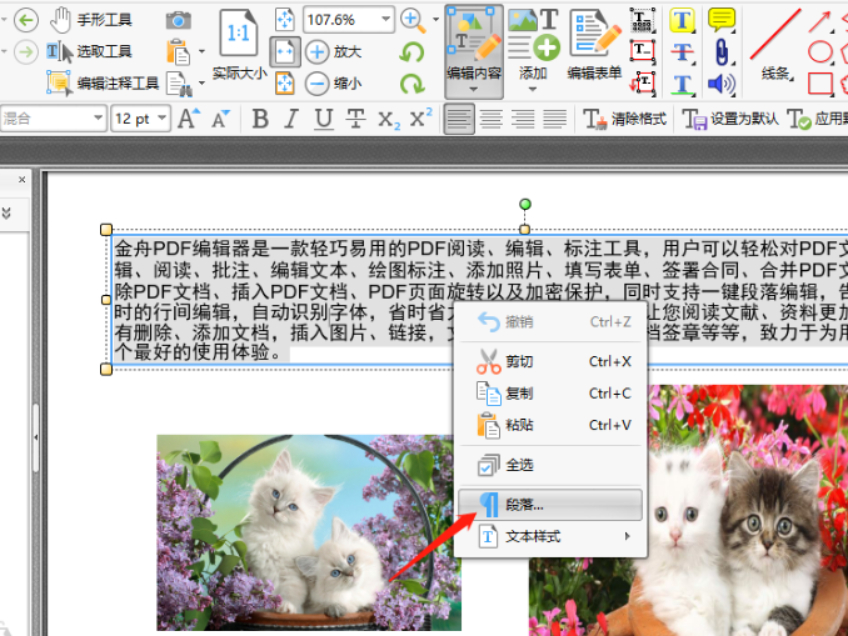Viewport: 848px width, 636px height.
Task: Rotate view clockwise with lower green arrow
Action: [x=412, y=83]
